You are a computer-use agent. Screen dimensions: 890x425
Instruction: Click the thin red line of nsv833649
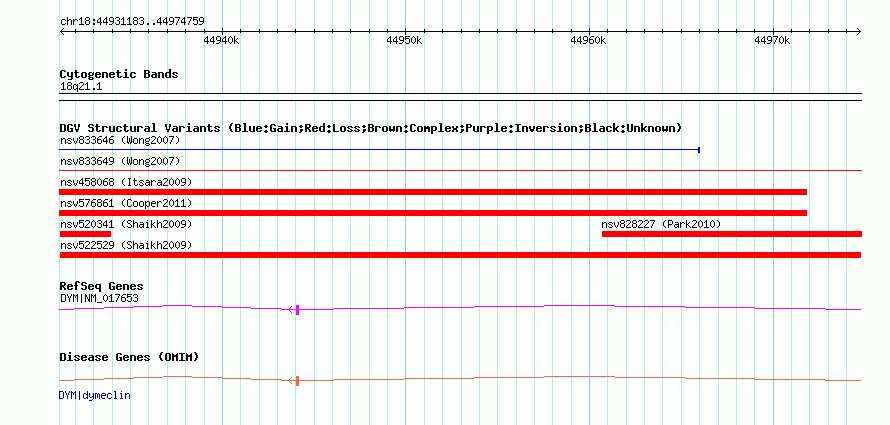[461, 170]
